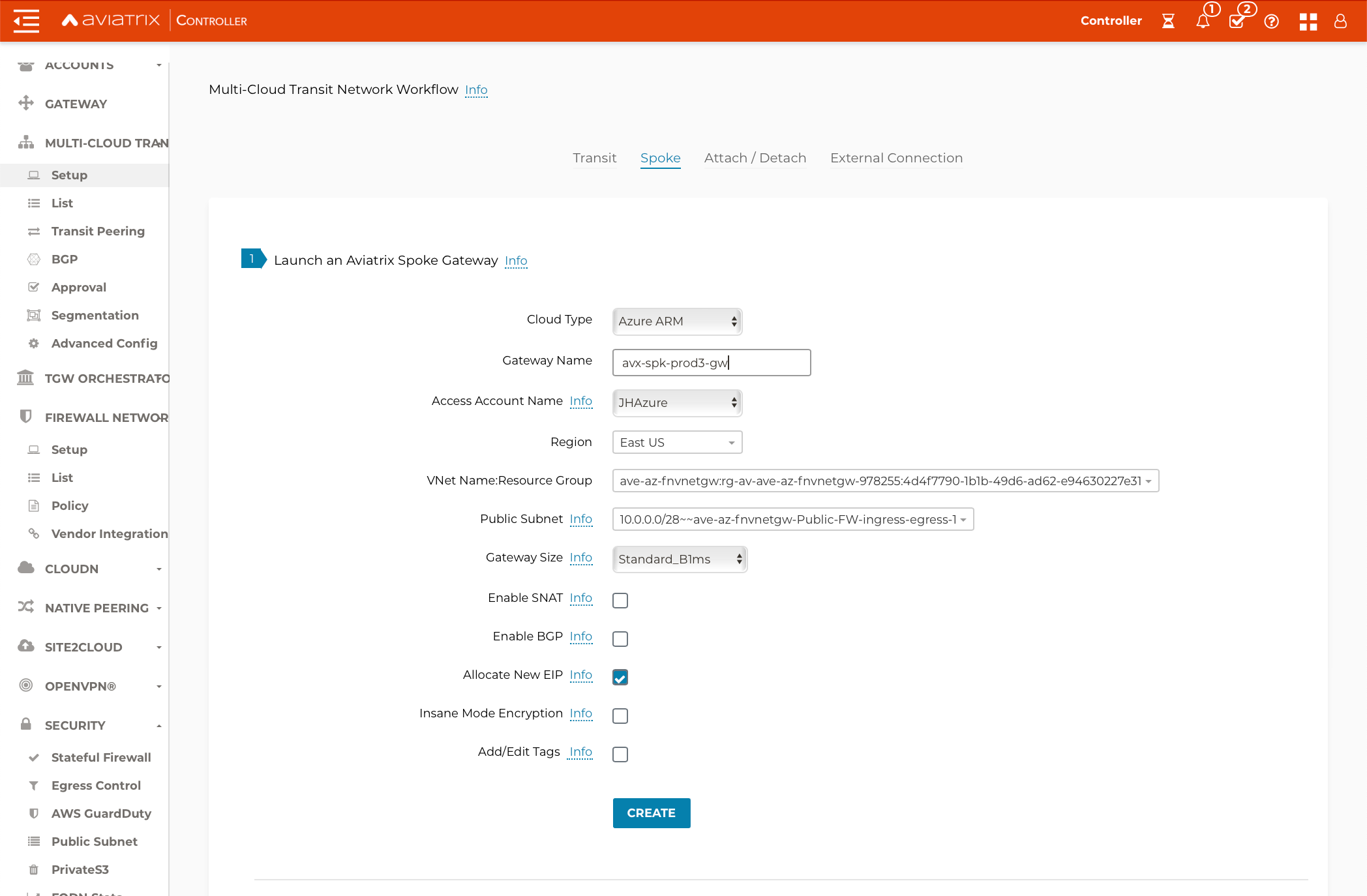1367x896 pixels.
Task: Open notifications bell icon
Action: [x=1203, y=22]
